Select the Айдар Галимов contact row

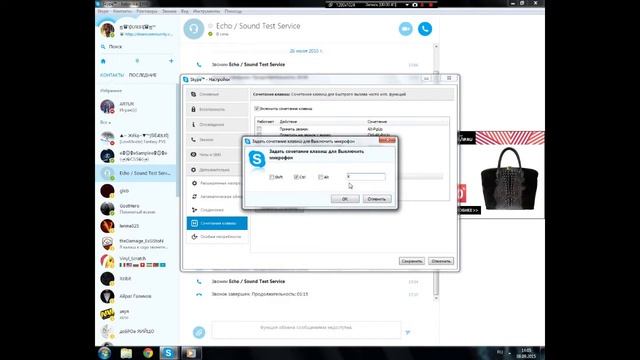pos(137,296)
